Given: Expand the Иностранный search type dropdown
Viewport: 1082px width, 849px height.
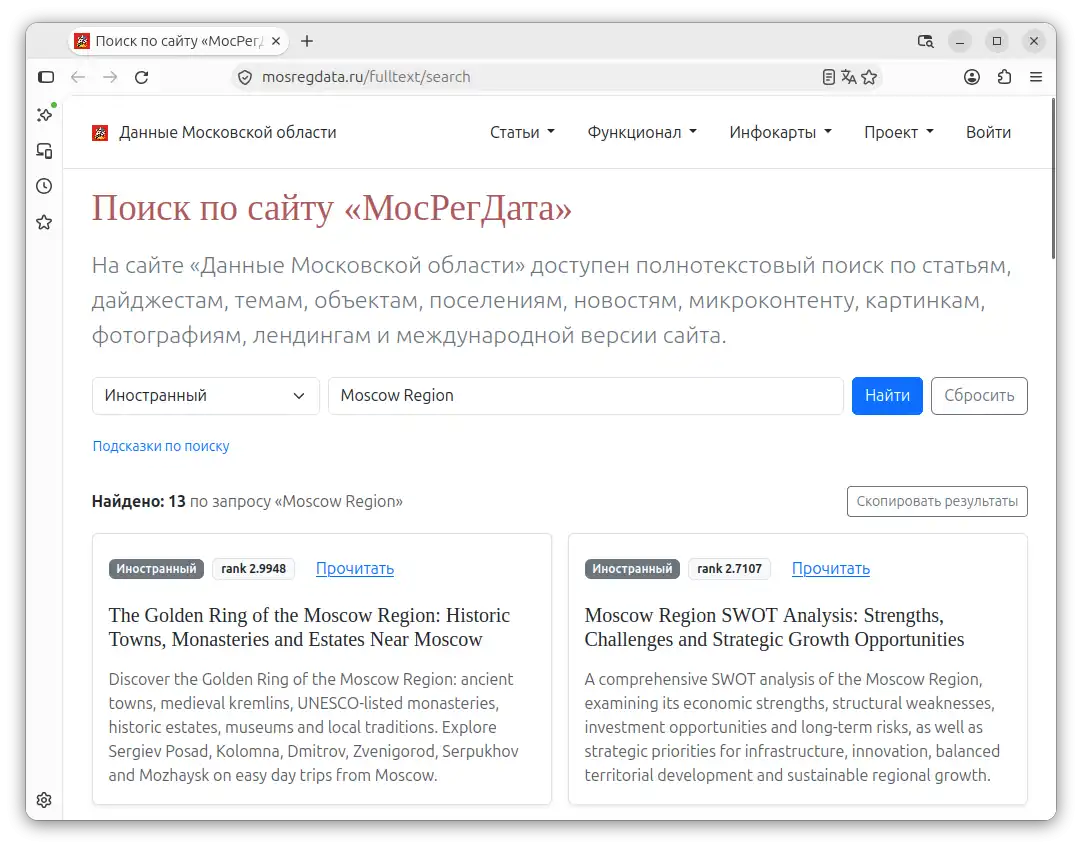Looking at the screenshot, I should 206,396.
